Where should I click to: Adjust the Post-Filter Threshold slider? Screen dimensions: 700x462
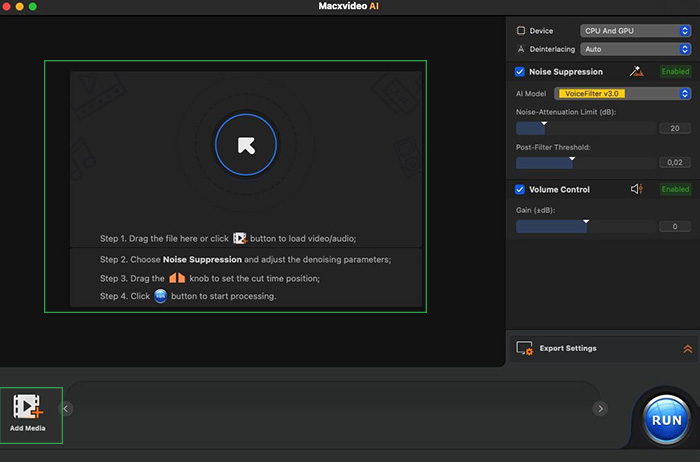pos(586,163)
